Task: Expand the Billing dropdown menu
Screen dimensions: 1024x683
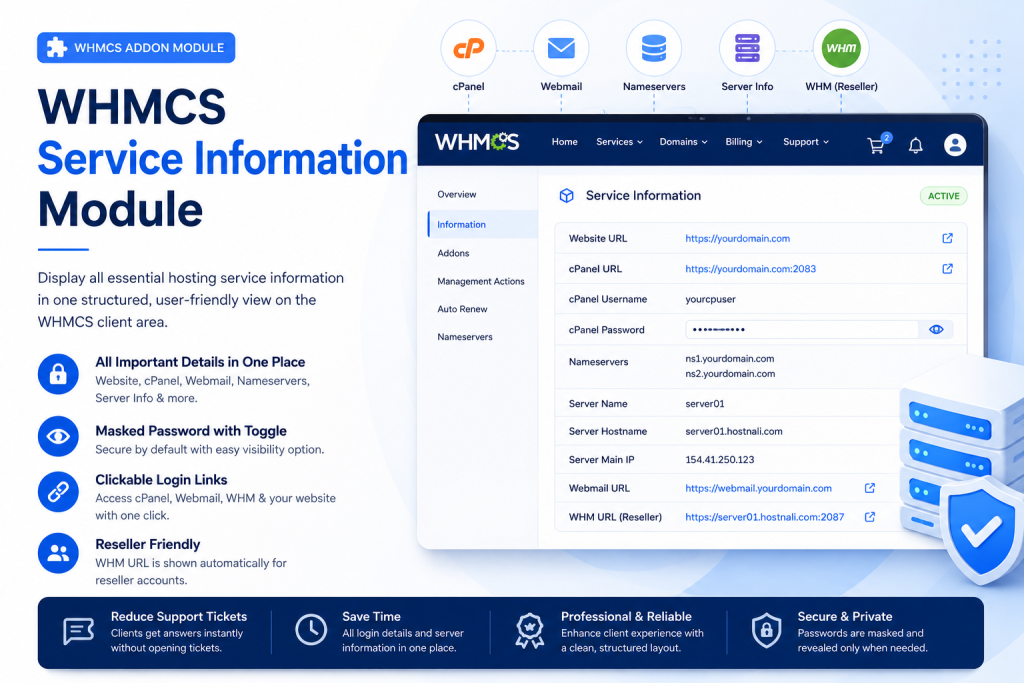Action: pyautogui.click(x=744, y=142)
